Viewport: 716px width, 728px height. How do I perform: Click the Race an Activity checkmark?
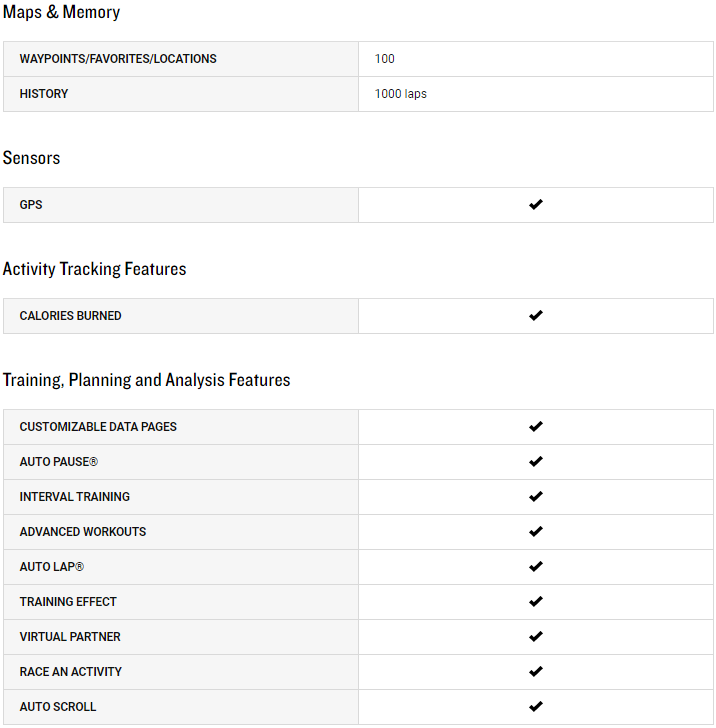[x=536, y=672]
